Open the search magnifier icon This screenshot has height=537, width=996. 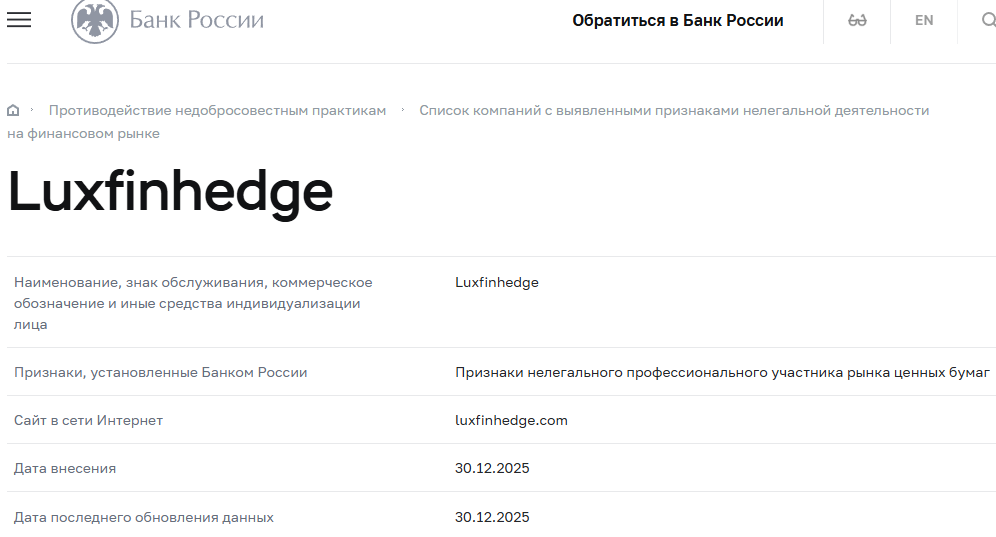(988, 20)
